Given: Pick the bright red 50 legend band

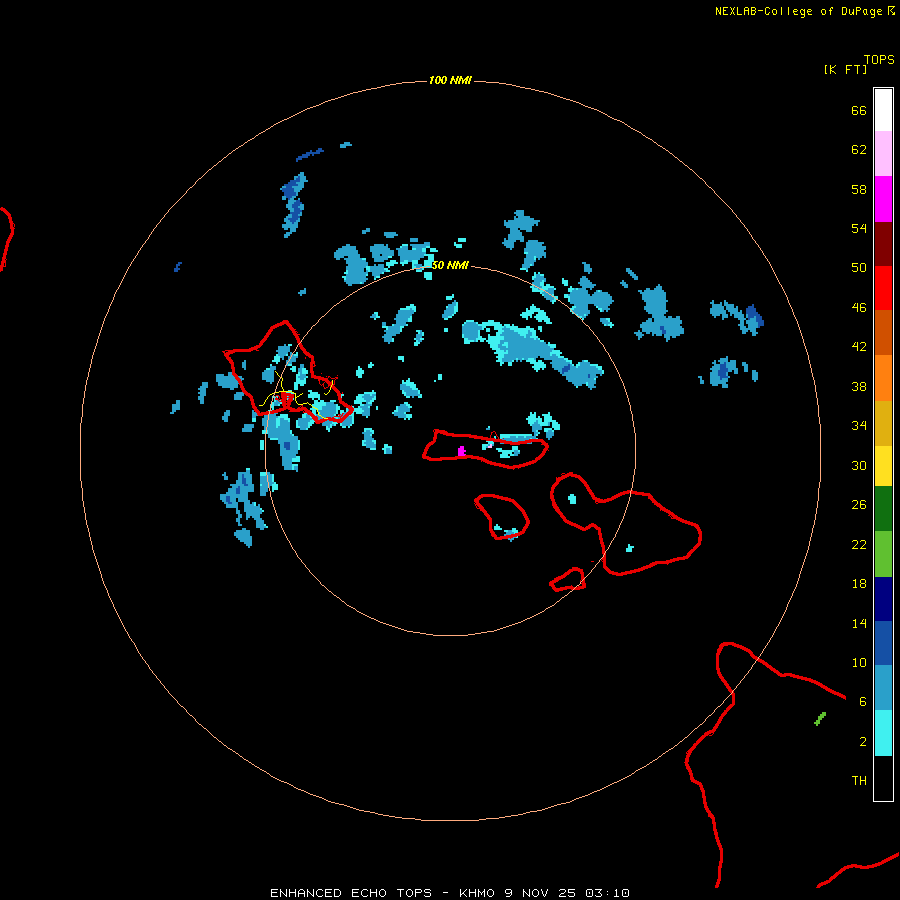Looking at the screenshot, I should [x=883, y=288].
